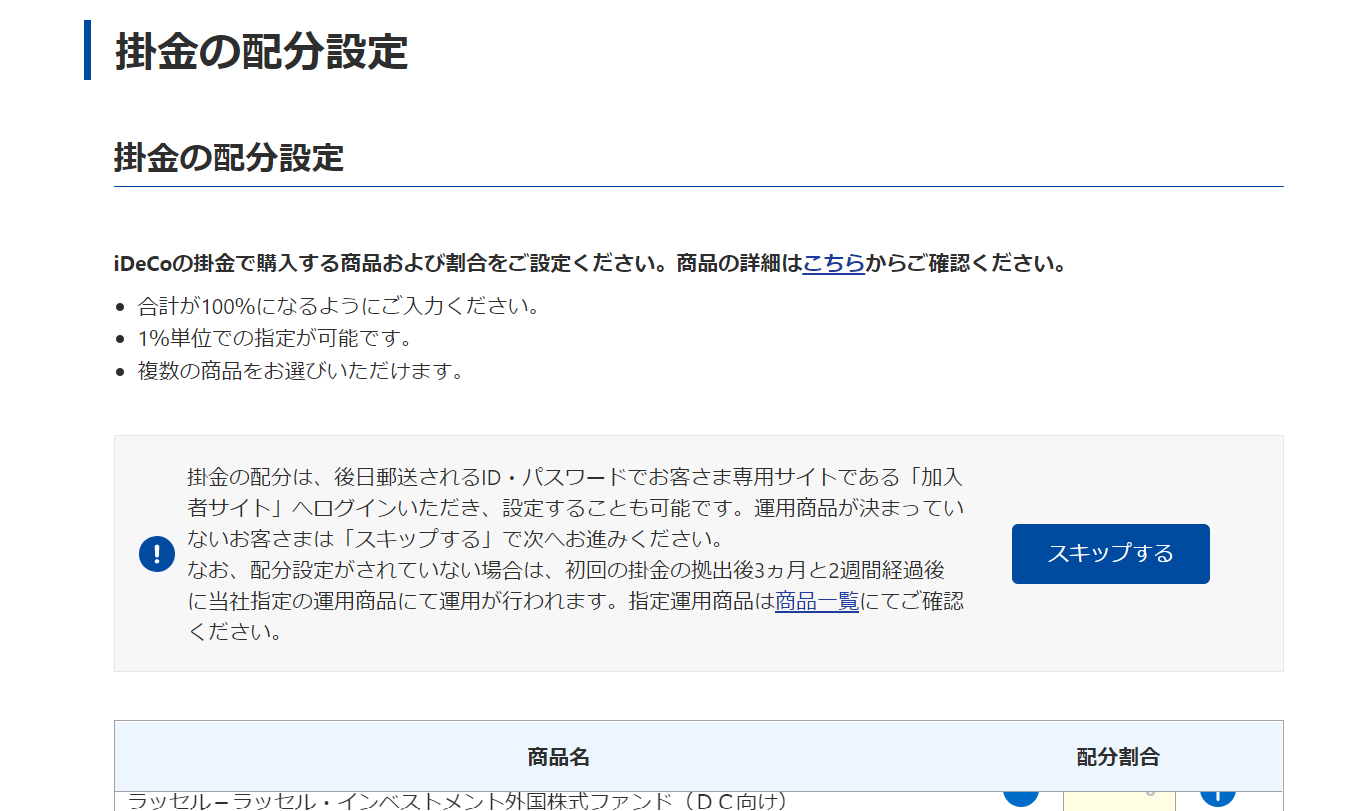Click the 合計が100% instruction bullet

(x=338, y=306)
